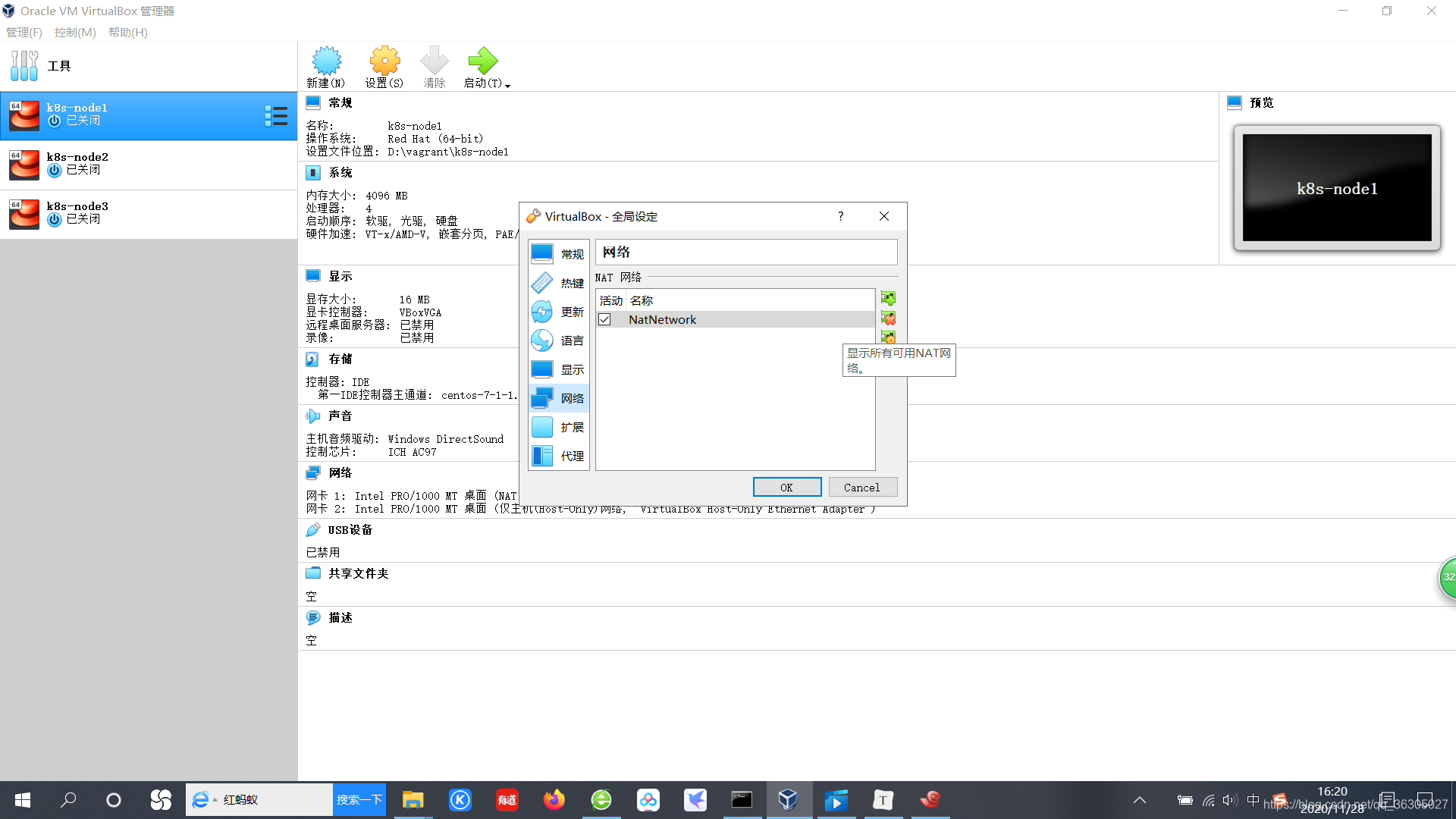Image resolution: width=1456 pixels, height=819 pixels.
Task: Expand the 启动 (Start) dropdown arrow
Action: click(507, 85)
